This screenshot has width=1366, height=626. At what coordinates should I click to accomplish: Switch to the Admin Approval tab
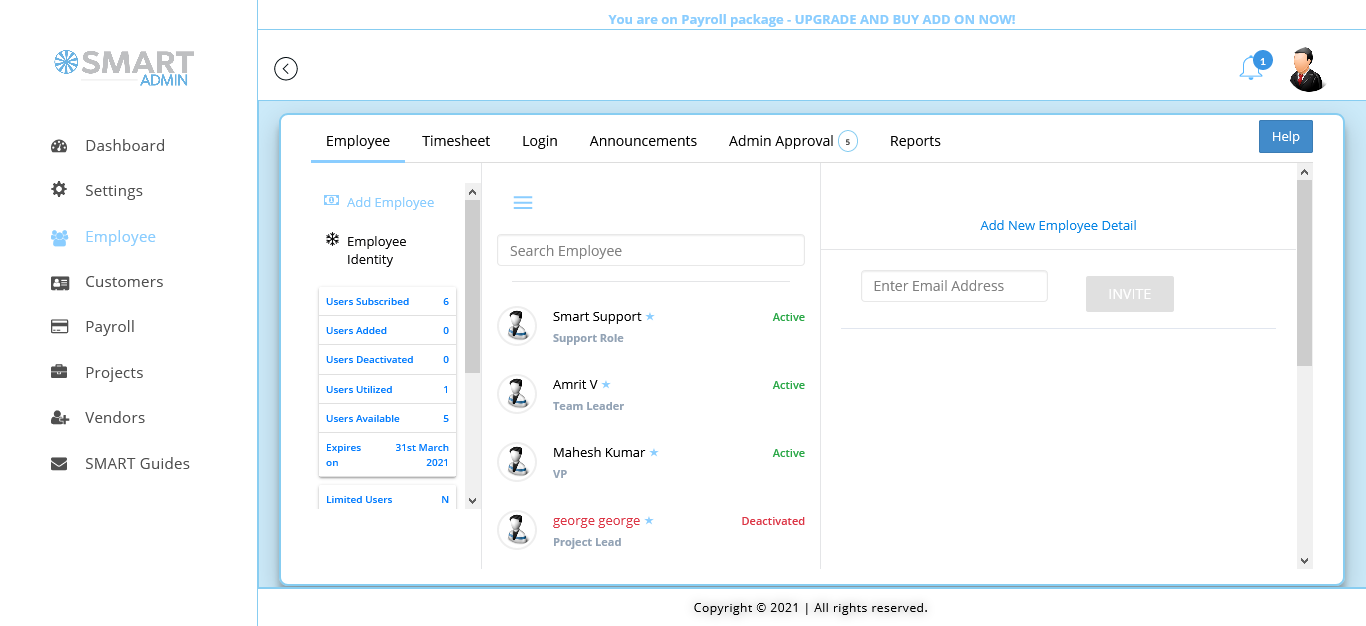pyautogui.click(x=781, y=141)
